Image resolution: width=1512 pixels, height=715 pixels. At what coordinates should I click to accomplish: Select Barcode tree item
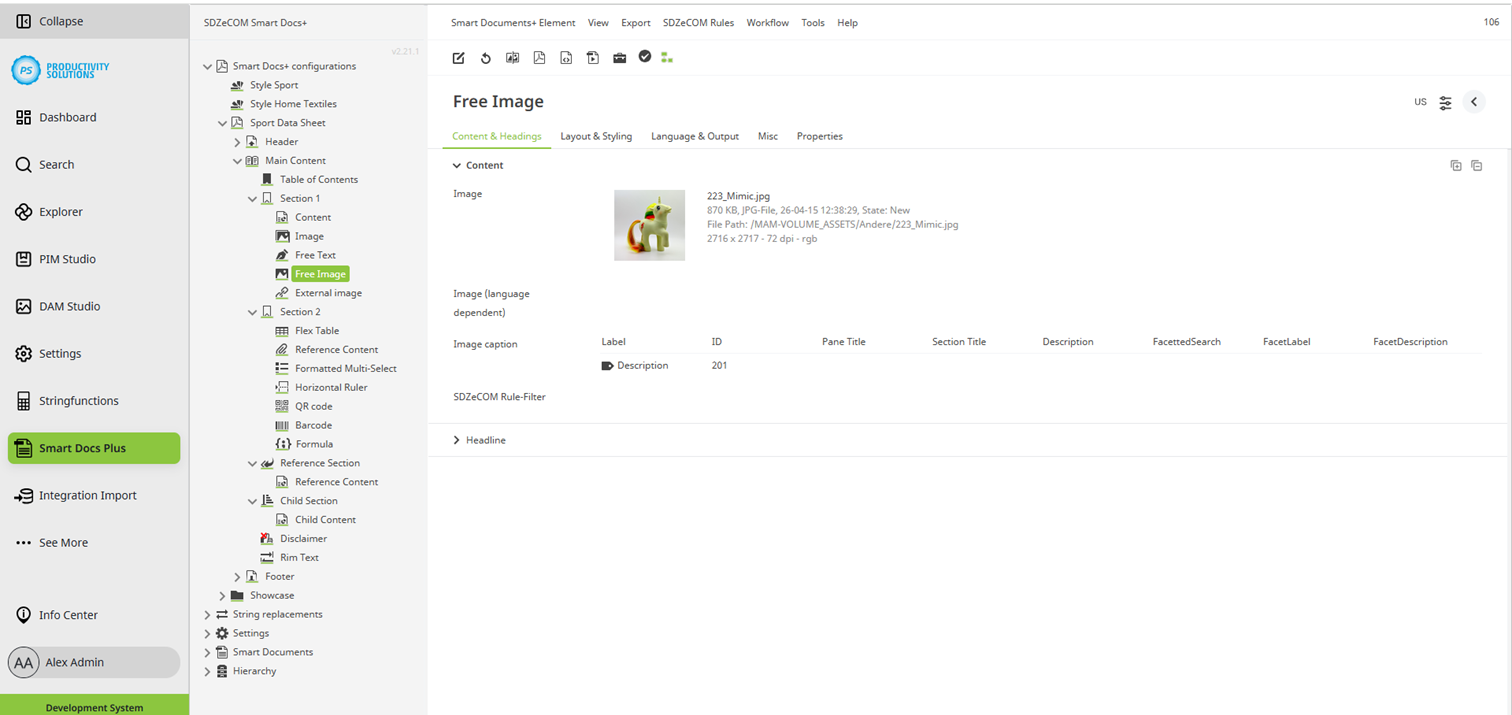pos(313,425)
